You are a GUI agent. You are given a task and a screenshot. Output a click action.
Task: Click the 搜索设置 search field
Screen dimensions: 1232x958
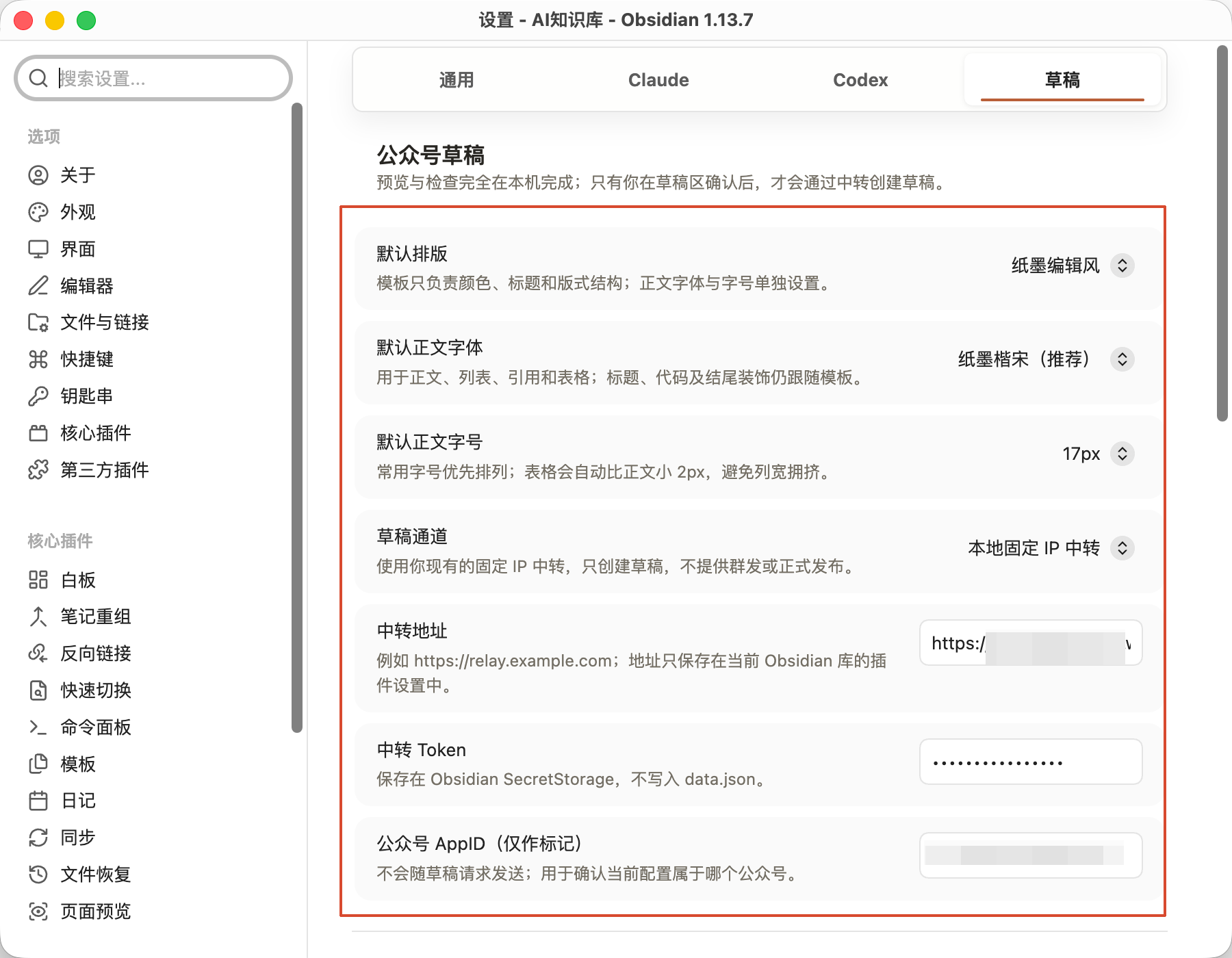[153, 78]
